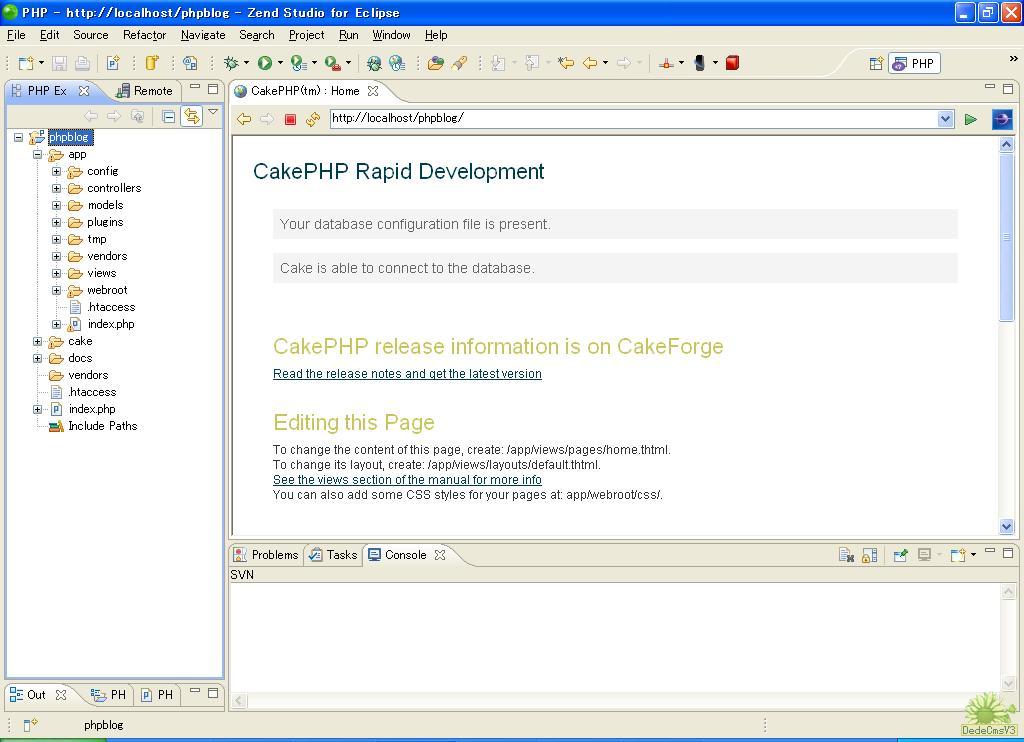1024x742 pixels.
Task: Click the browser page vertical scrollbar thumb
Action: tap(1006, 237)
